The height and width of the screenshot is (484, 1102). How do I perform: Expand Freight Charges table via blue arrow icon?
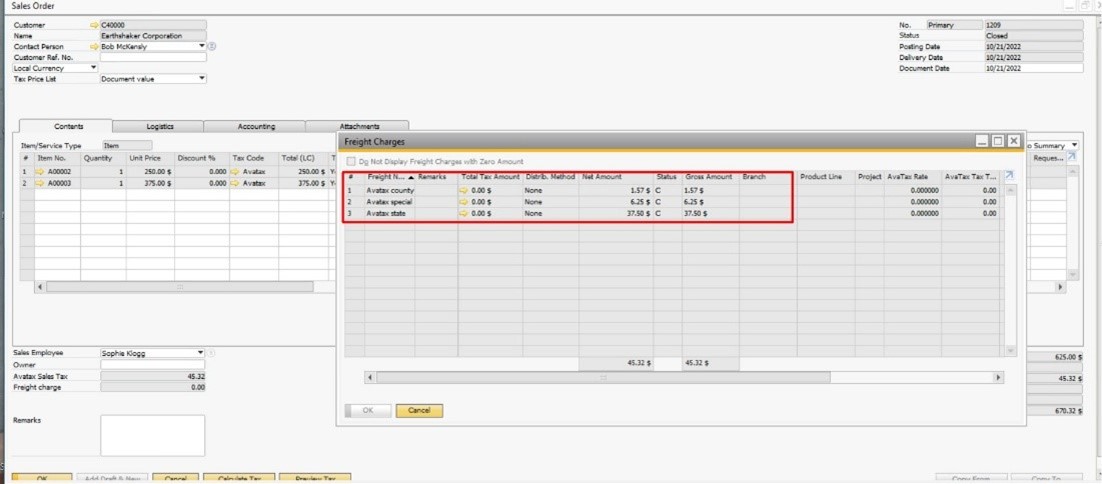point(1010,176)
